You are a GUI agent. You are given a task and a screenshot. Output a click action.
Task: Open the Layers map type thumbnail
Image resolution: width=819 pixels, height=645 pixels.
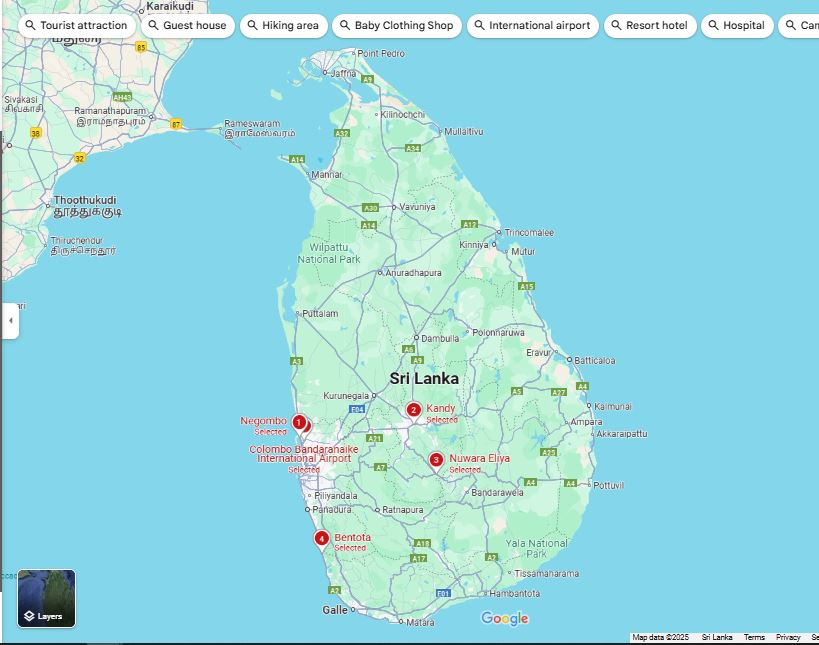tap(46, 598)
